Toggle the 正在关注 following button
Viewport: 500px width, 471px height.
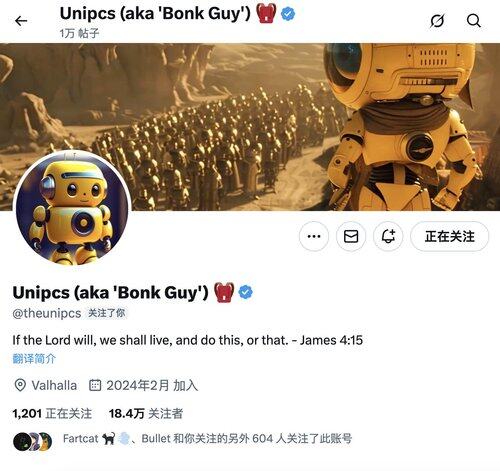click(x=449, y=236)
